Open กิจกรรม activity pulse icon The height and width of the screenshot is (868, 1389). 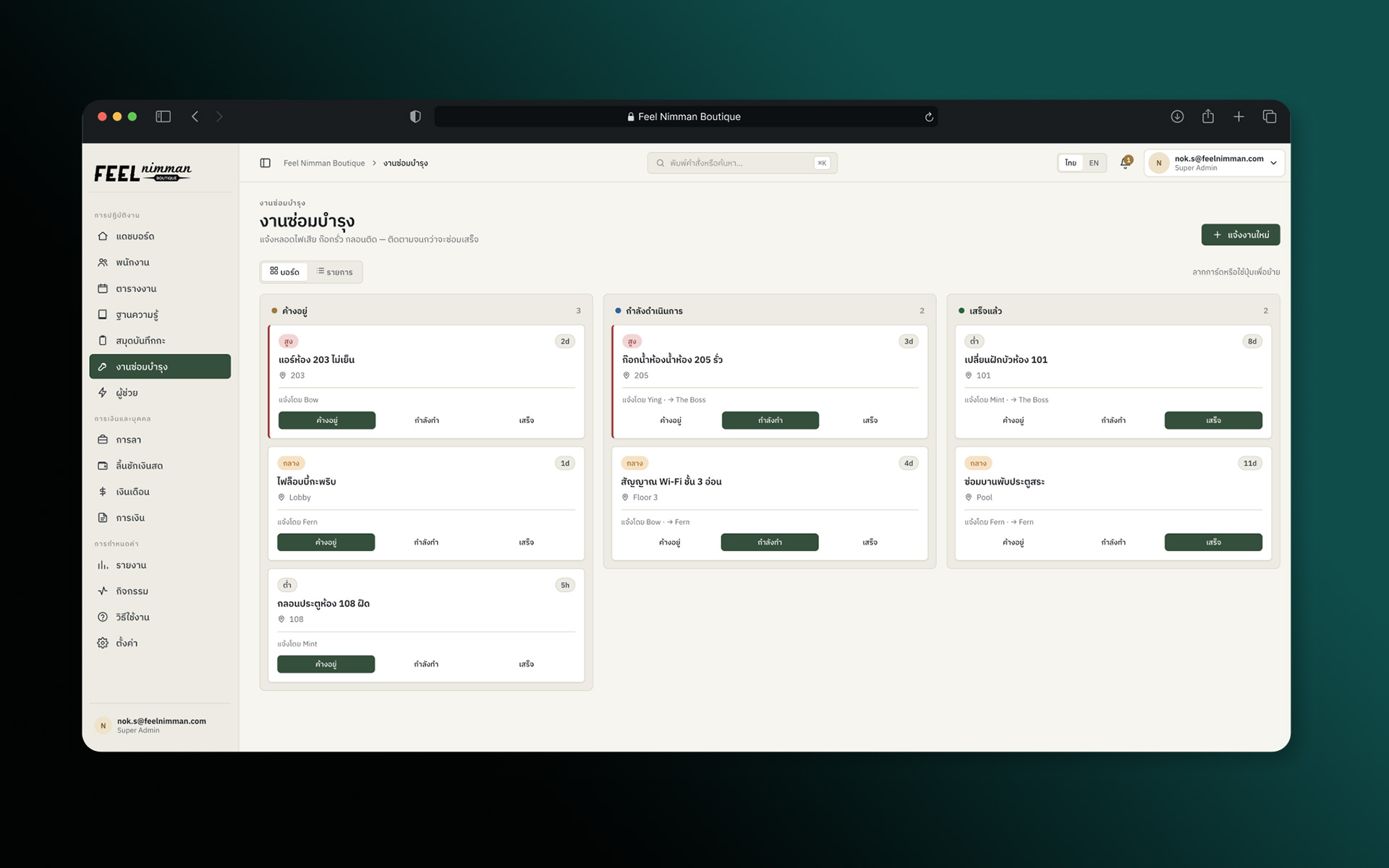pyautogui.click(x=103, y=591)
